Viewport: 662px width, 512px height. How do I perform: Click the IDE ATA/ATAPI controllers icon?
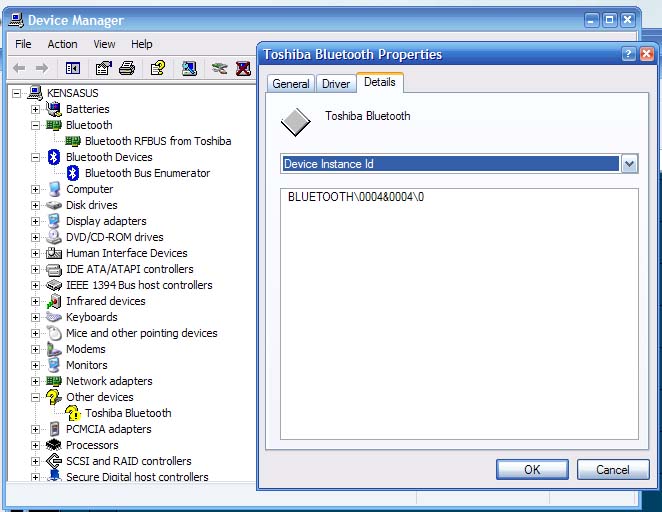[54, 269]
